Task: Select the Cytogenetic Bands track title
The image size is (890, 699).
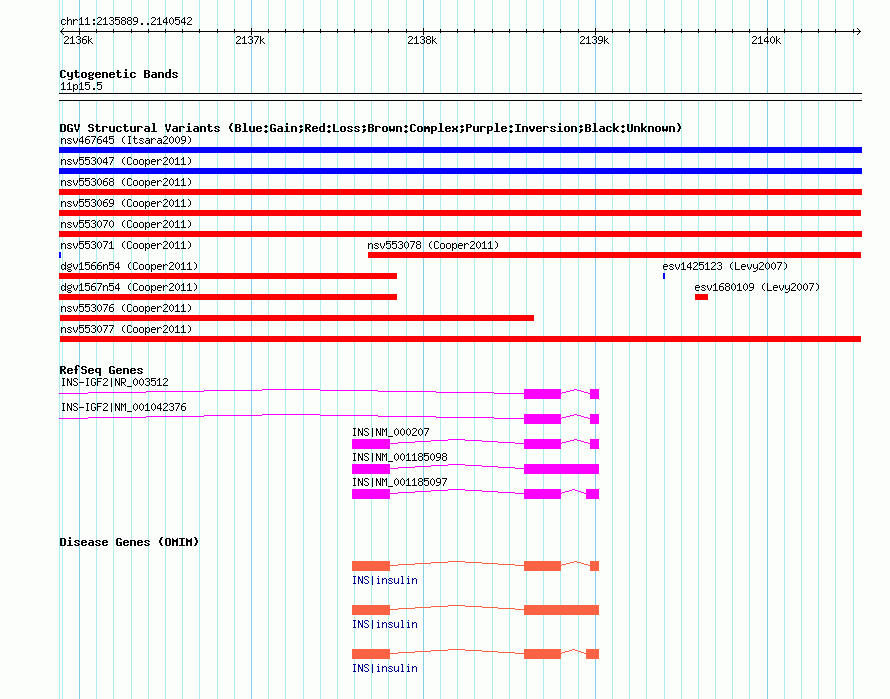Action: pyautogui.click(x=119, y=74)
